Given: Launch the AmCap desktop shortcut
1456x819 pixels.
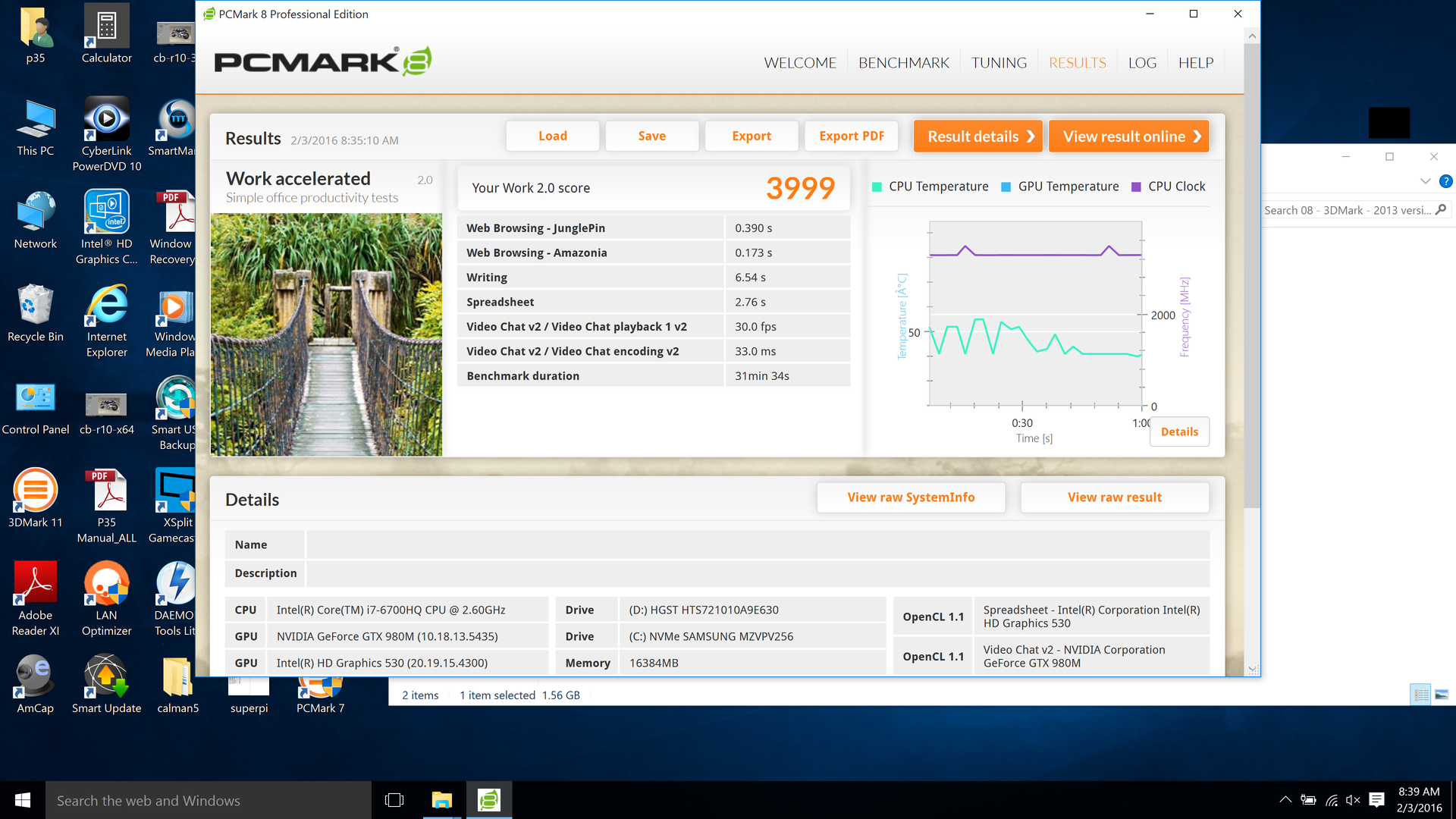Looking at the screenshot, I should pos(35,684).
